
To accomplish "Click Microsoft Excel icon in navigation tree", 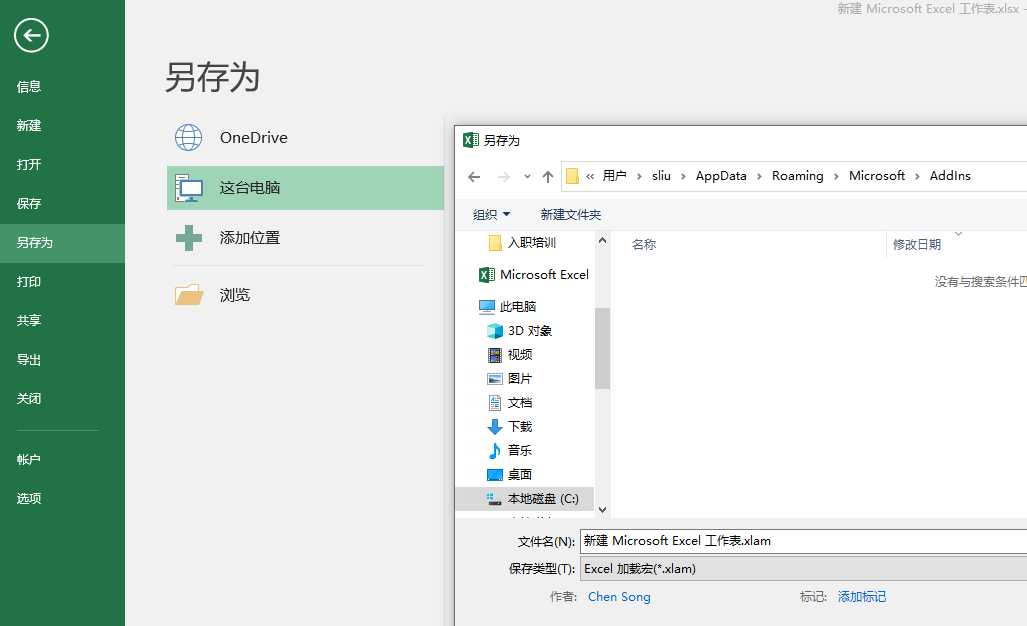I will pyautogui.click(x=487, y=275).
